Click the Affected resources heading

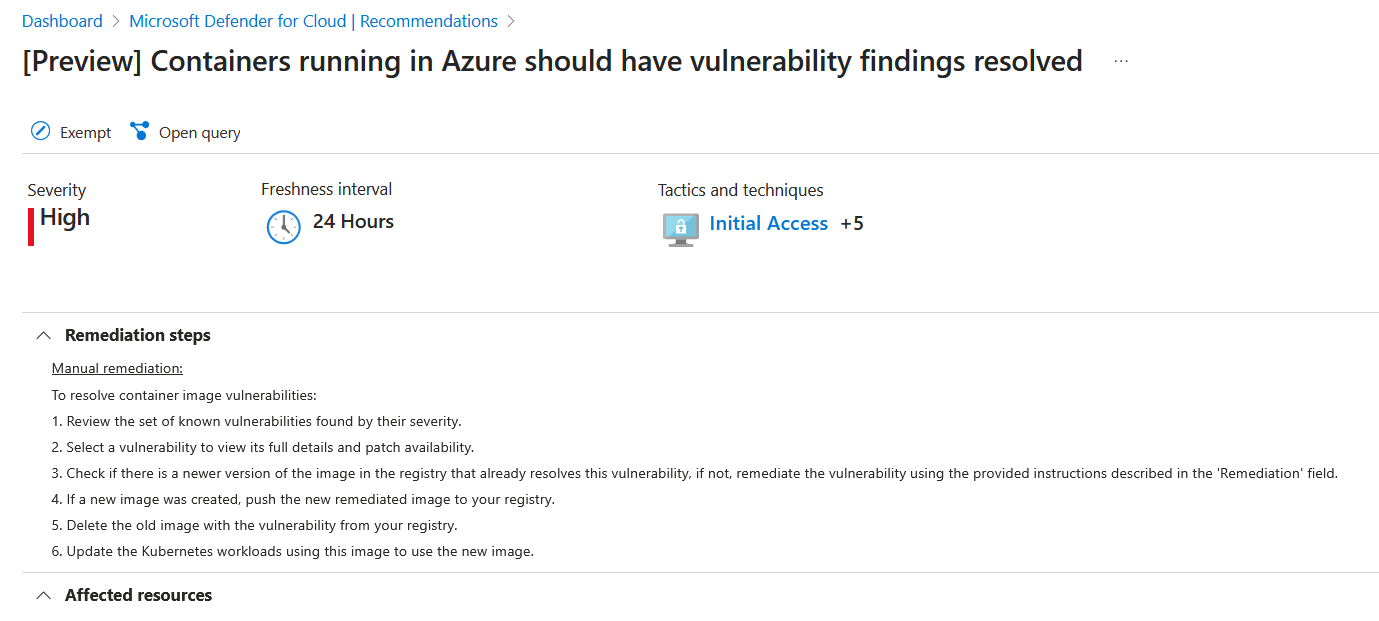point(138,594)
